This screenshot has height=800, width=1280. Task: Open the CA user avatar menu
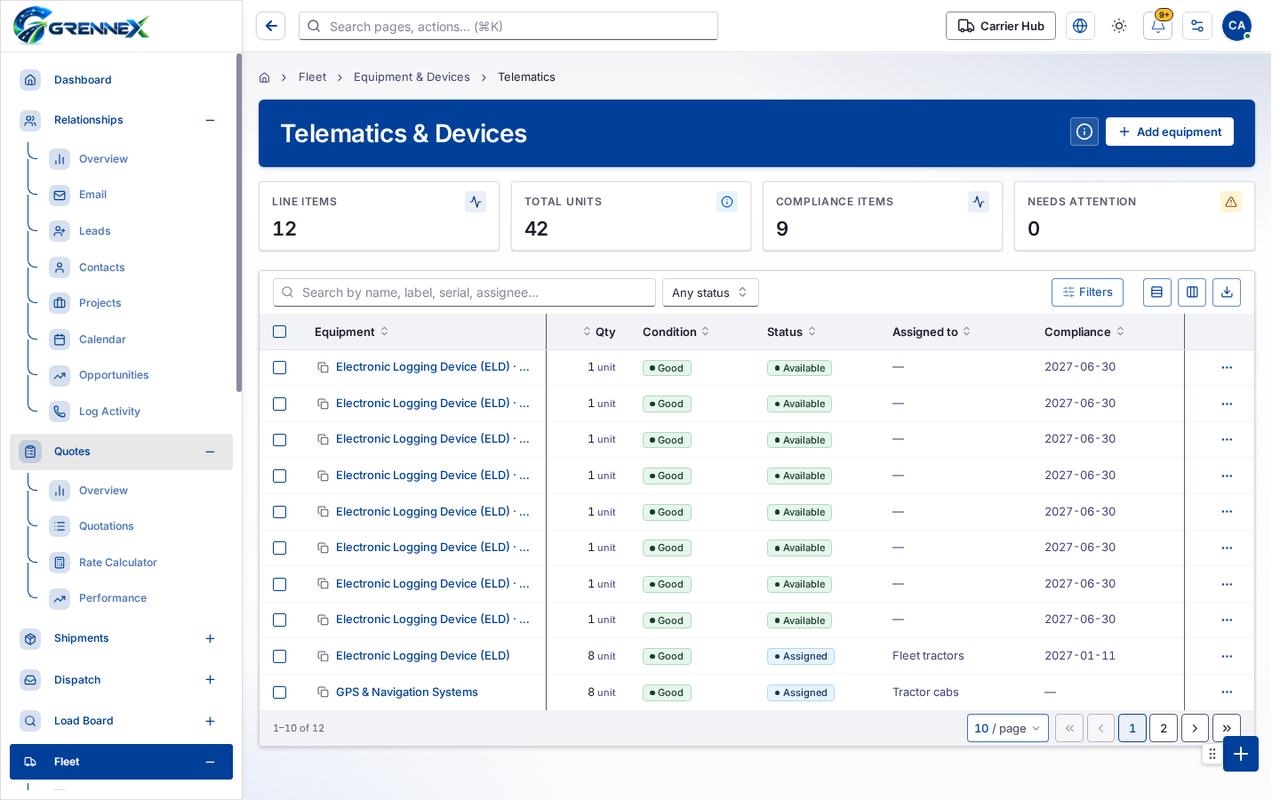[1237, 26]
